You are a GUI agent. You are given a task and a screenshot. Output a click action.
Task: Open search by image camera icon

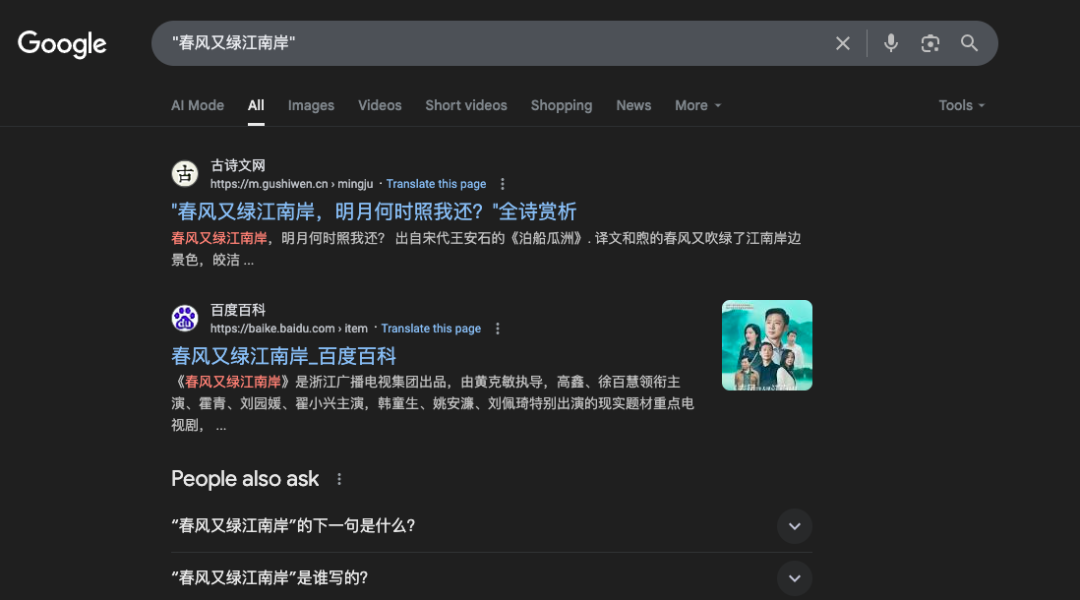tap(930, 43)
